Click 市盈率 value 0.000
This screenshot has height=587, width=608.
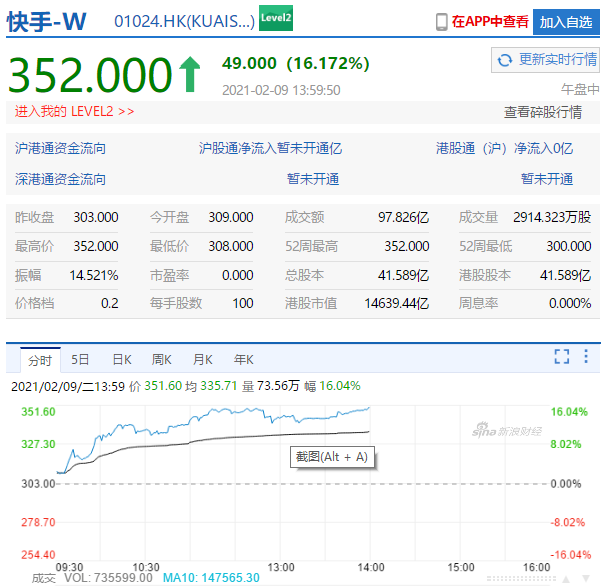pos(237,276)
